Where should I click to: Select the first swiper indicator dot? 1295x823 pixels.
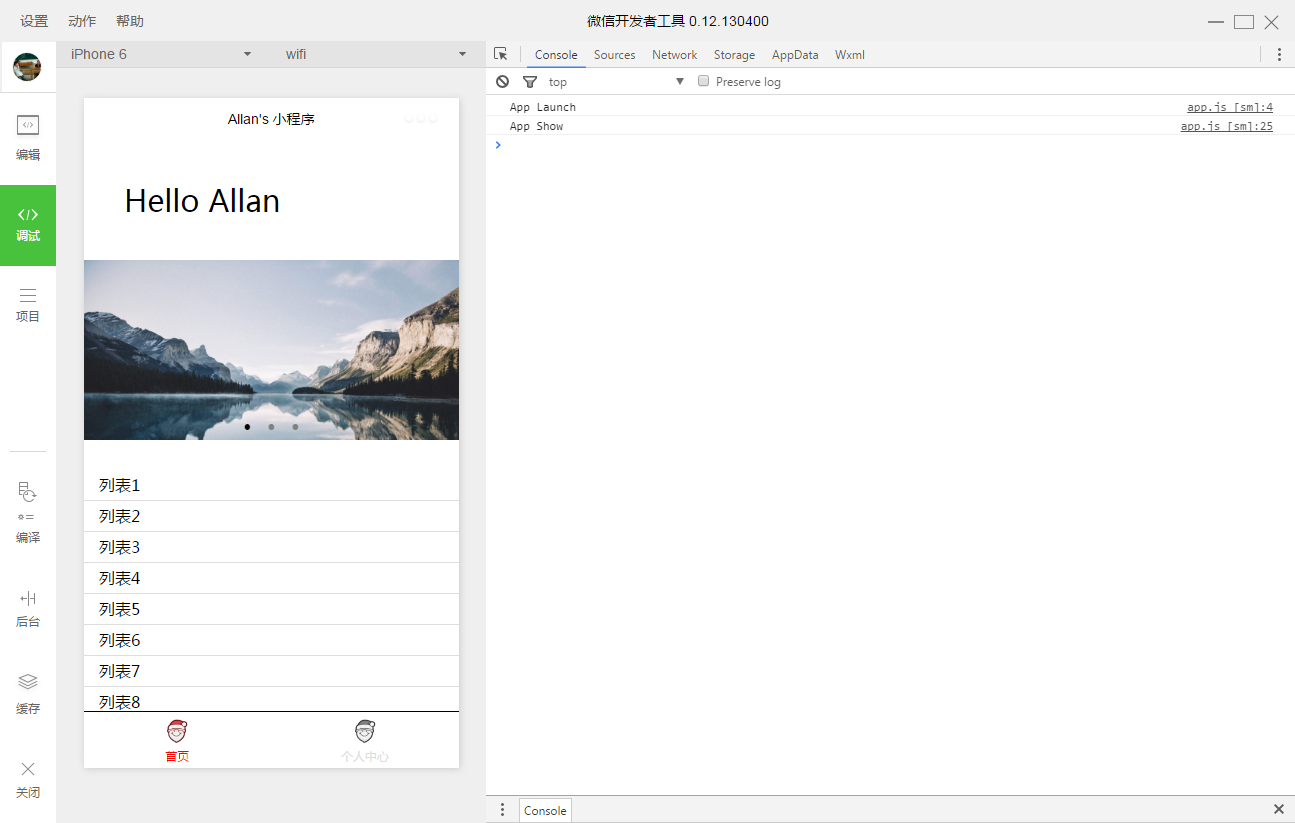pyautogui.click(x=247, y=427)
